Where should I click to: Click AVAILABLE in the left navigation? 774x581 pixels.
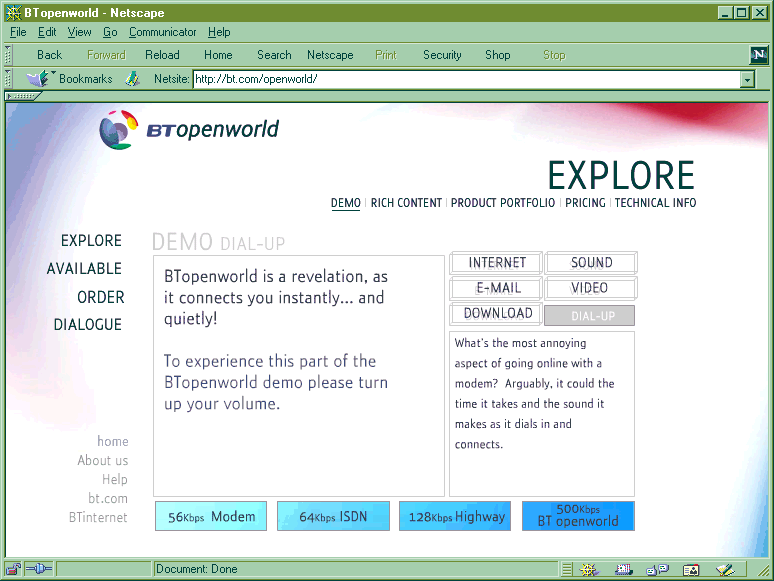pyautogui.click(x=84, y=269)
